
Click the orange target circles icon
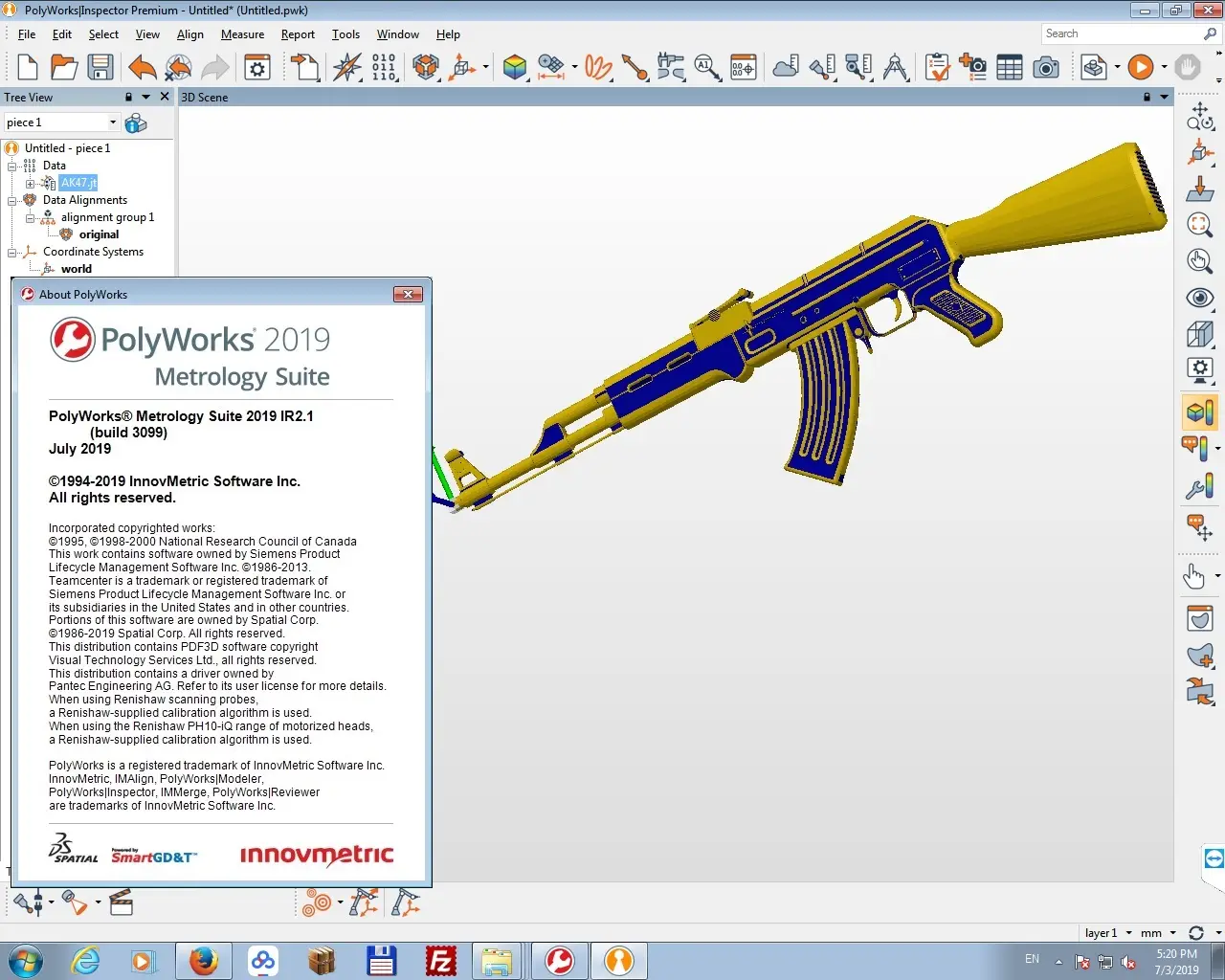[x=317, y=902]
